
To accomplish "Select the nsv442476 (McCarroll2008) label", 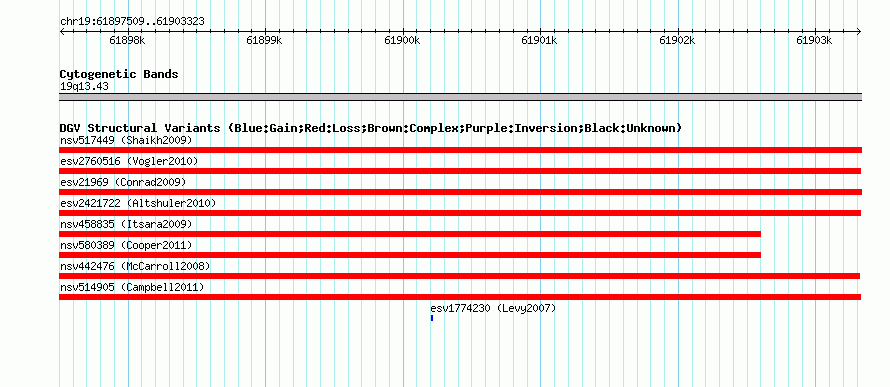I will pos(135,266).
